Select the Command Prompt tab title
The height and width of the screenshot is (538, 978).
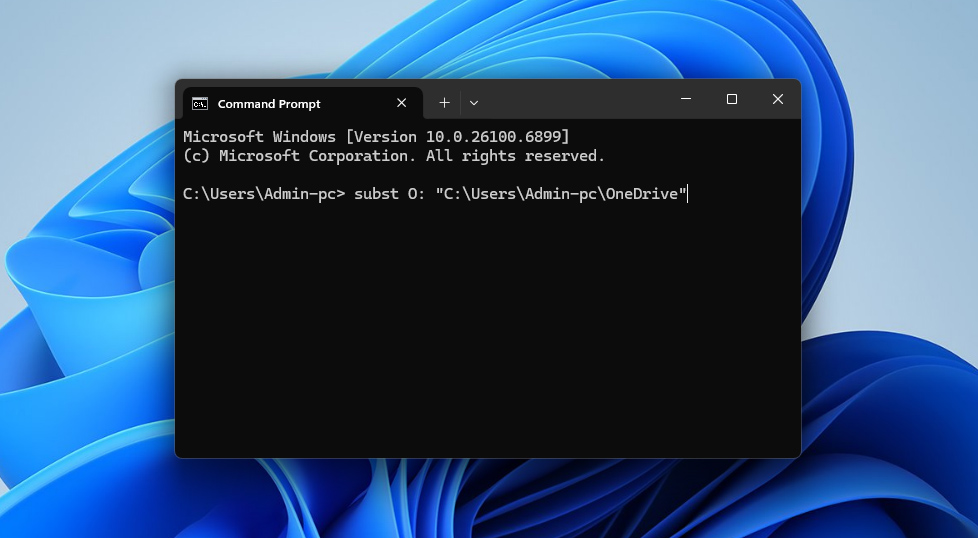(269, 104)
